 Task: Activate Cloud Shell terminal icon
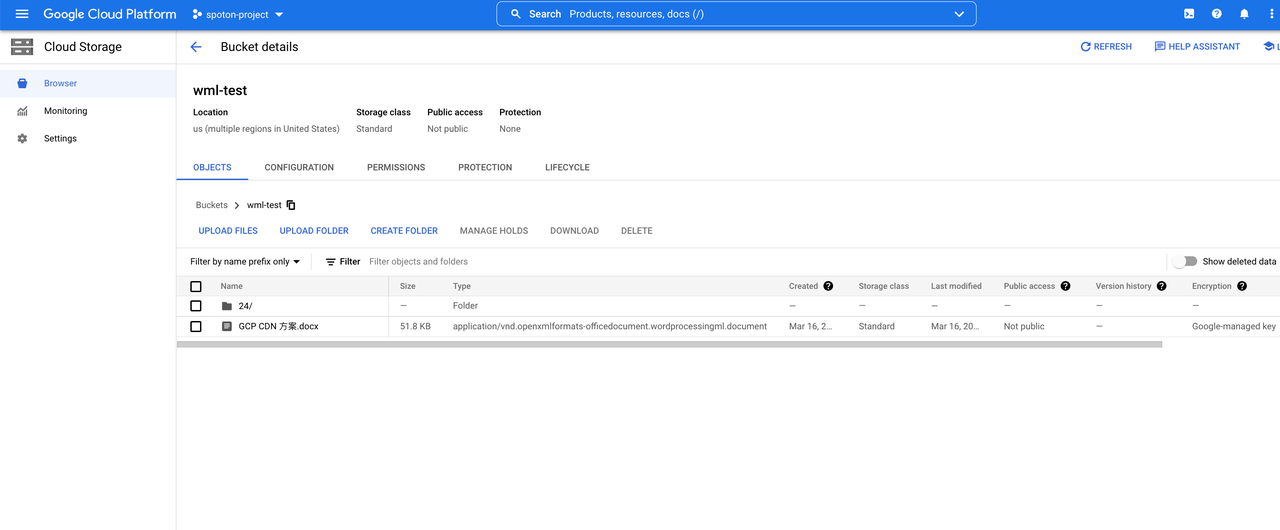click(x=1189, y=14)
